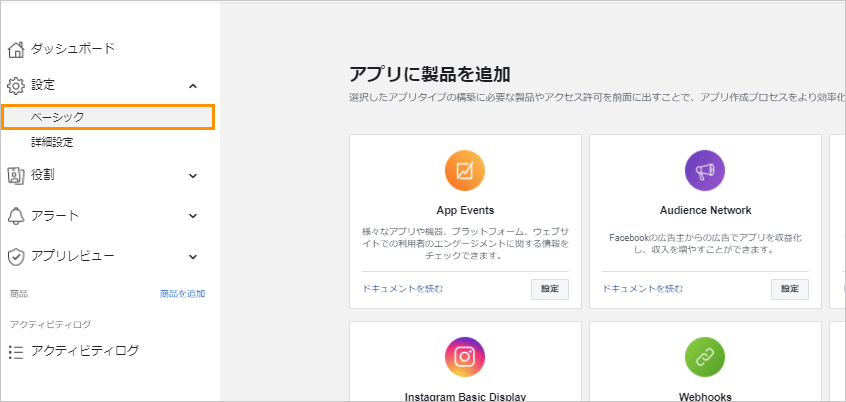The width and height of the screenshot is (846, 402).
Task: Click 設定 button on Audience Network card
Action: pos(790,289)
